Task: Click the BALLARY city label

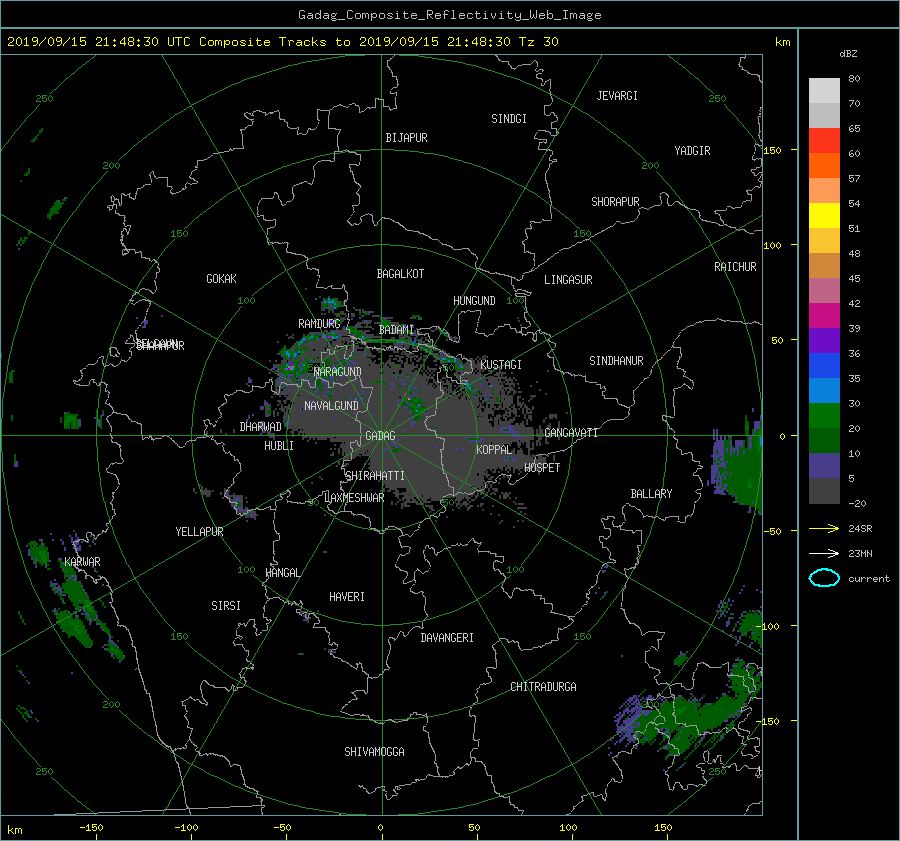Action: (x=651, y=494)
